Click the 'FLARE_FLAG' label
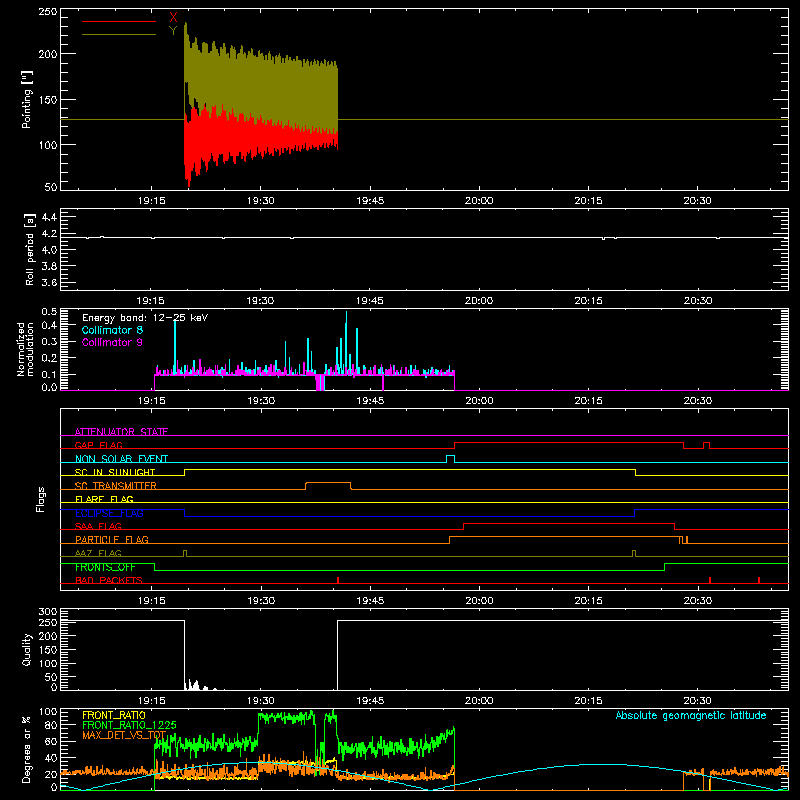800x800 pixels. [x=104, y=499]
